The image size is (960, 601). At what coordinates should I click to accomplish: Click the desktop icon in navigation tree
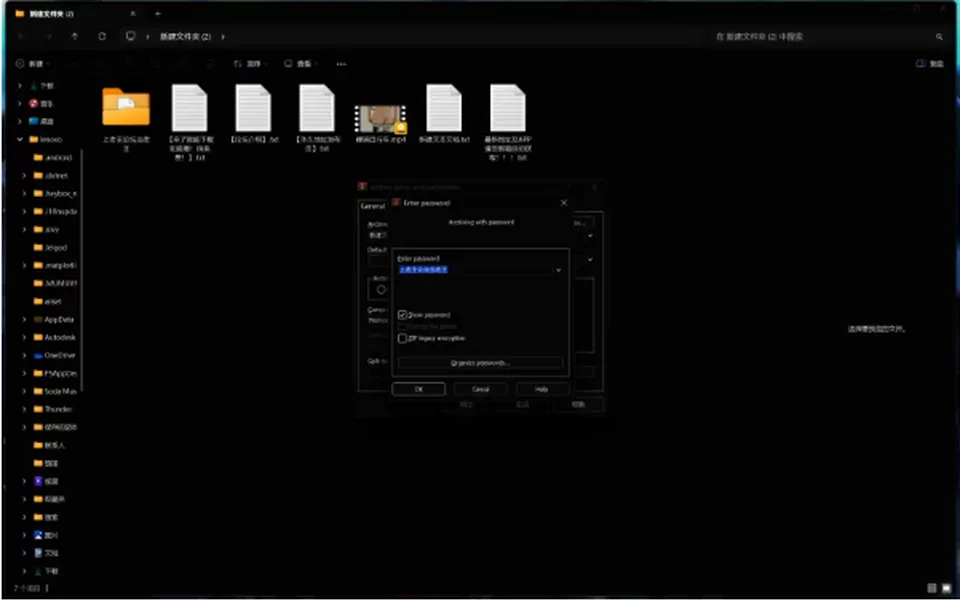tap(34, 121)
